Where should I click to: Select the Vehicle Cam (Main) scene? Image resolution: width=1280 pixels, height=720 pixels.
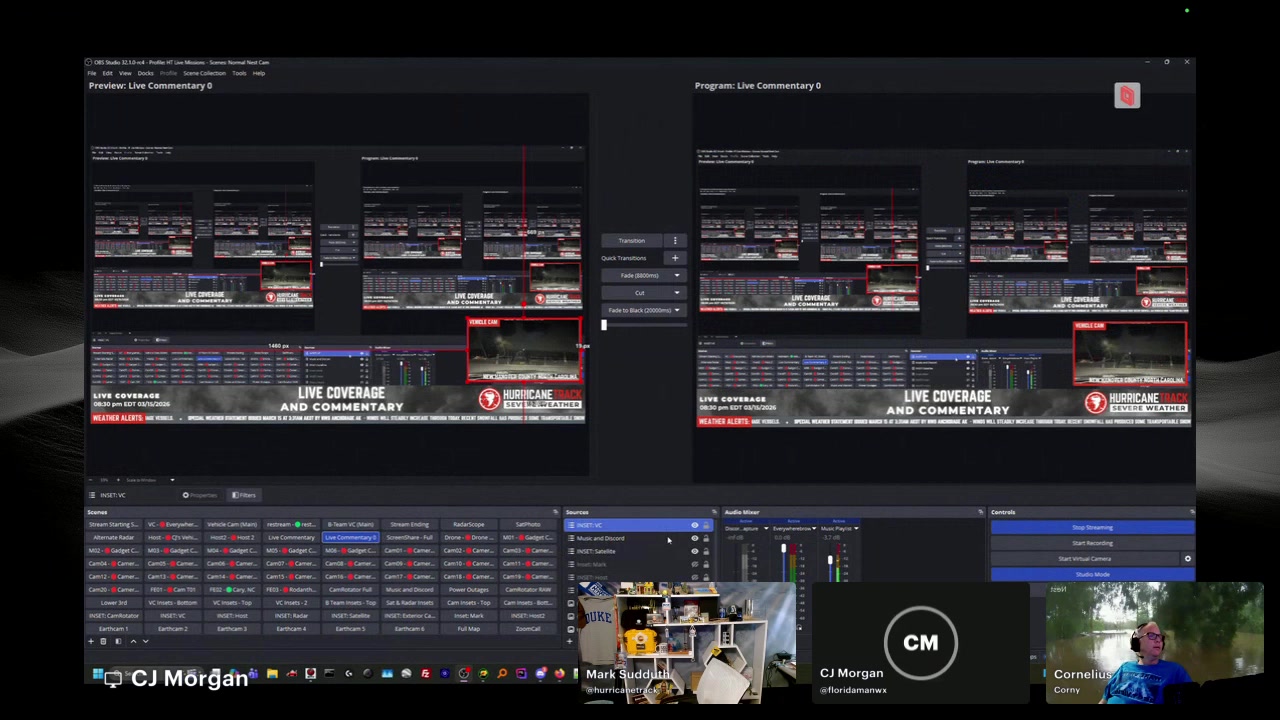(x=232, y=524)
